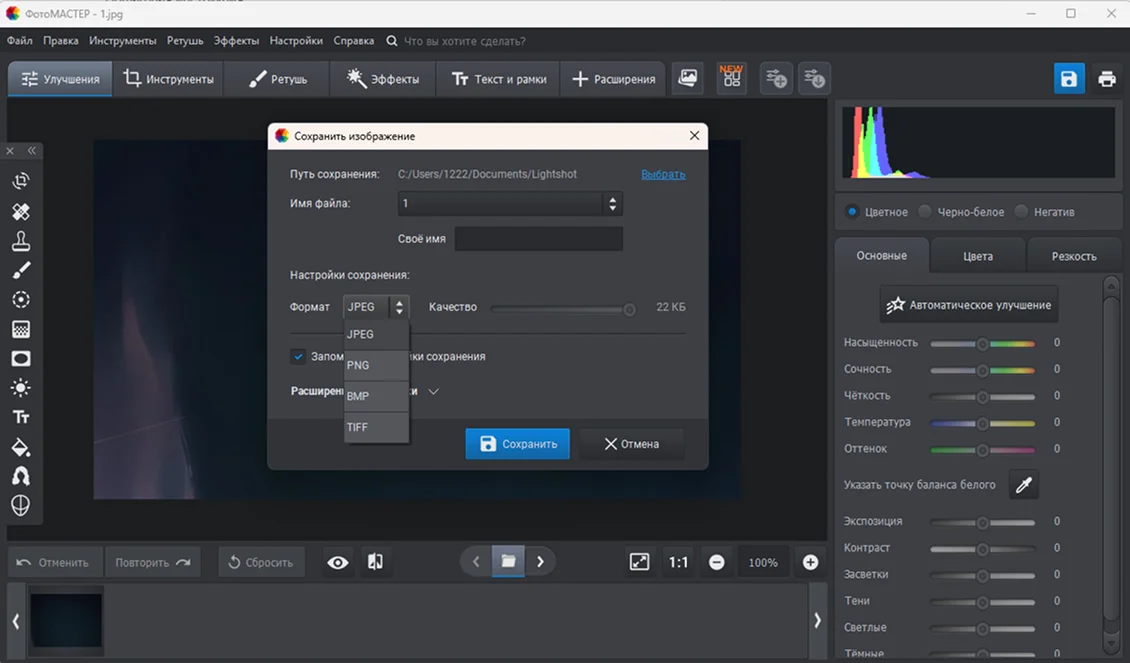
Task: Select the sun brightness tool
Action: [21, 388]
